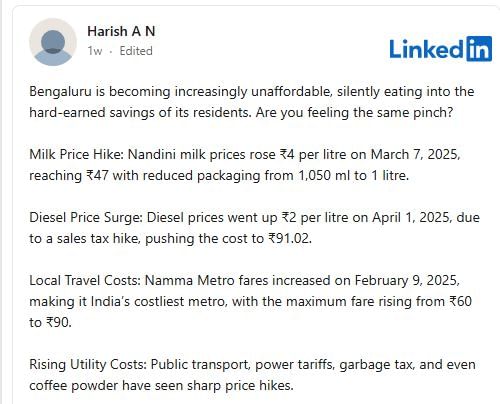500x404 pixels.
Task: Click the 'to ₹90.' fare line
Action: point(50,323)
